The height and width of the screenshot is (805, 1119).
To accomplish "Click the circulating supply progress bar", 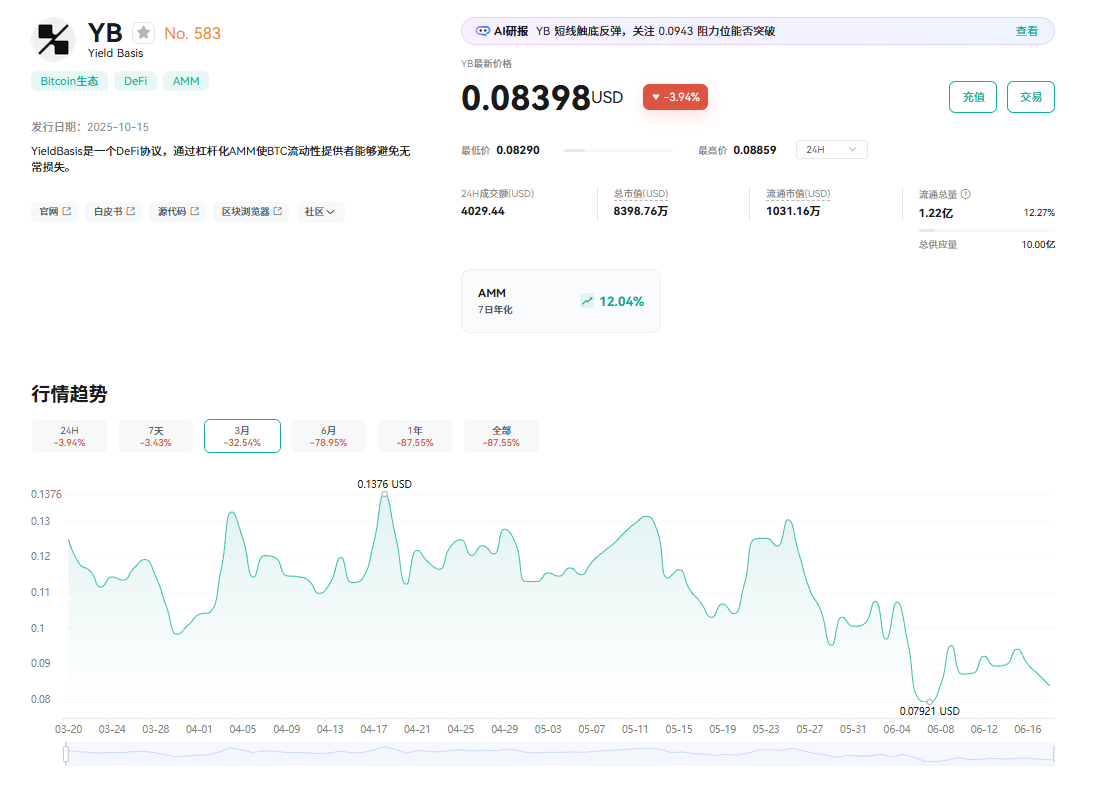I will coord(987,231).
